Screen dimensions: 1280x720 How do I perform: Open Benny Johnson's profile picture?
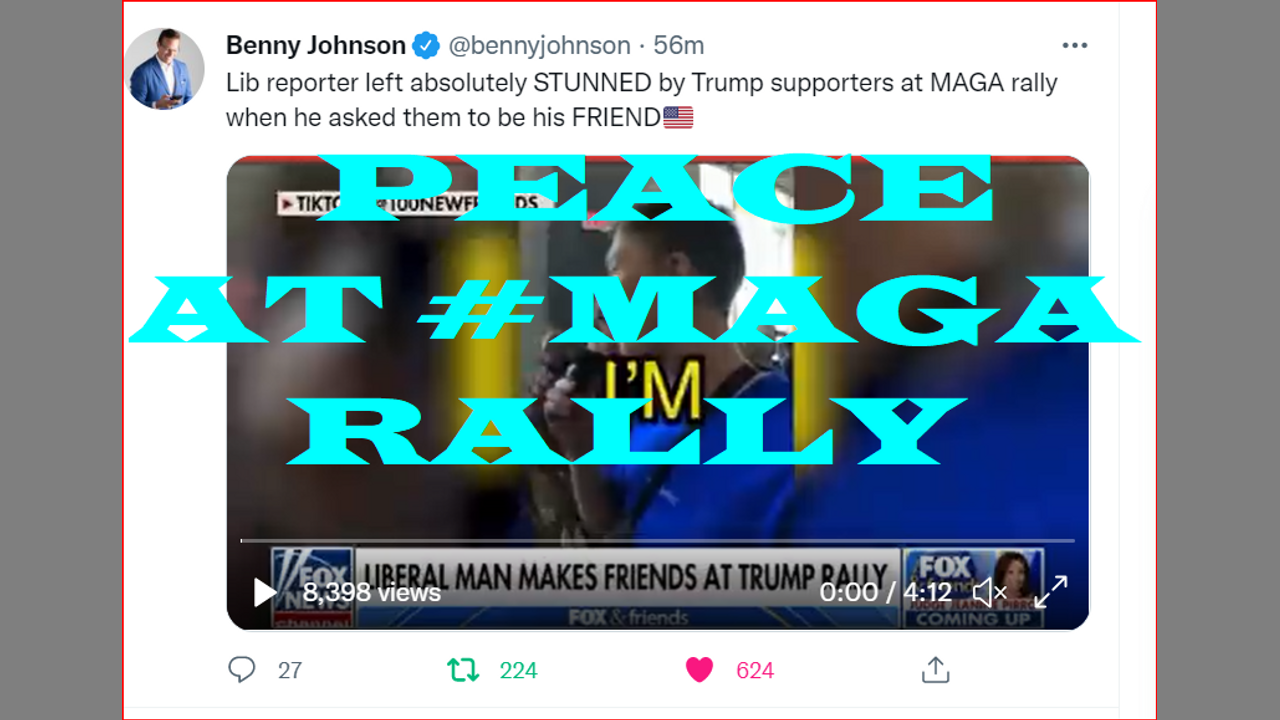click(x=165, y=69)
